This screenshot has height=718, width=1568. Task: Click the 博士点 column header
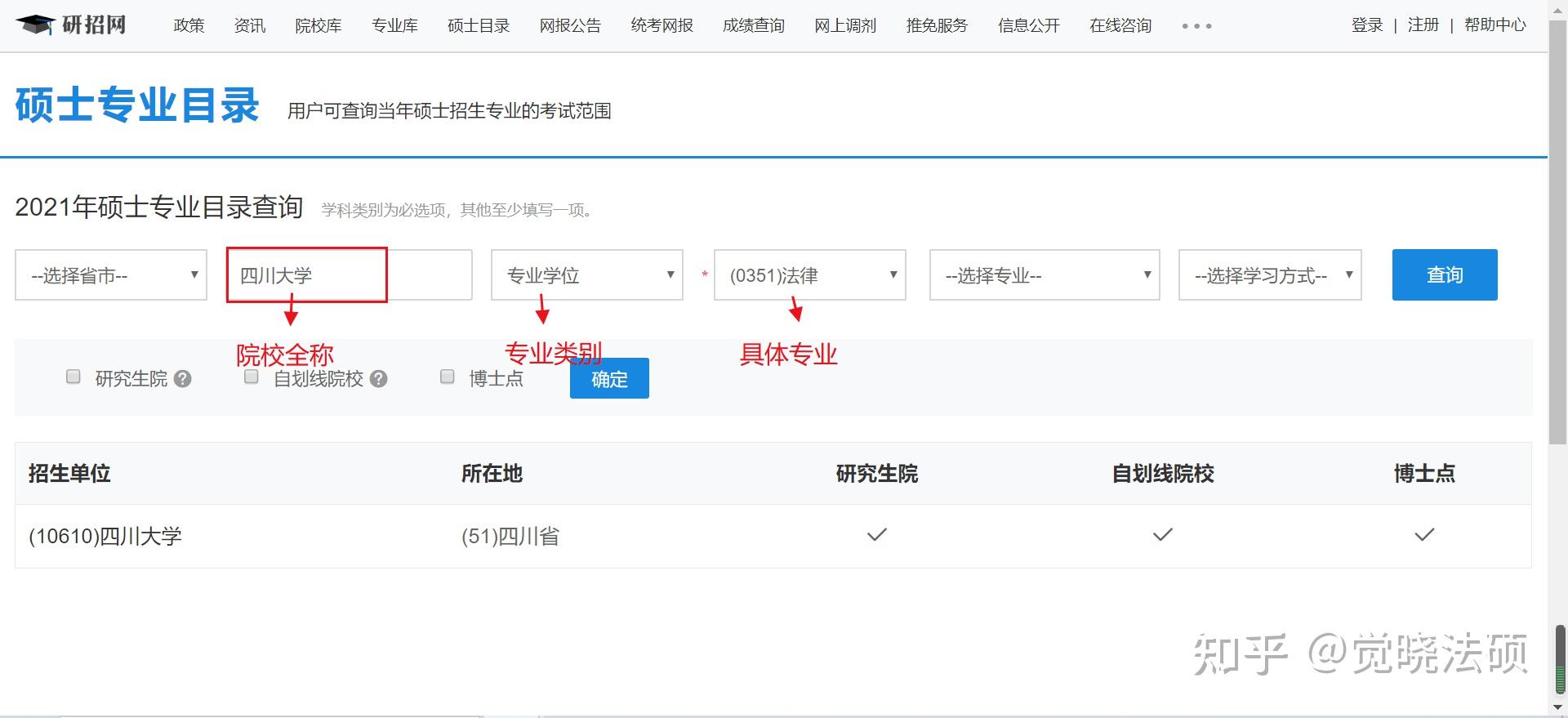tap(1424, 473)
